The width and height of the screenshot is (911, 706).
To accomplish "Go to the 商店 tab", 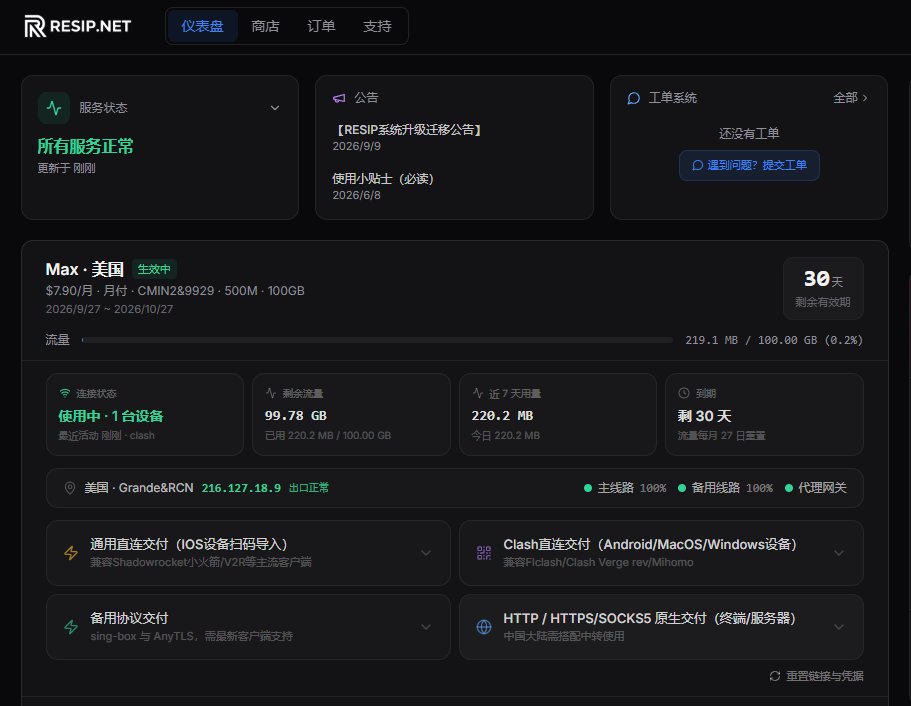I will coord(265,26).
